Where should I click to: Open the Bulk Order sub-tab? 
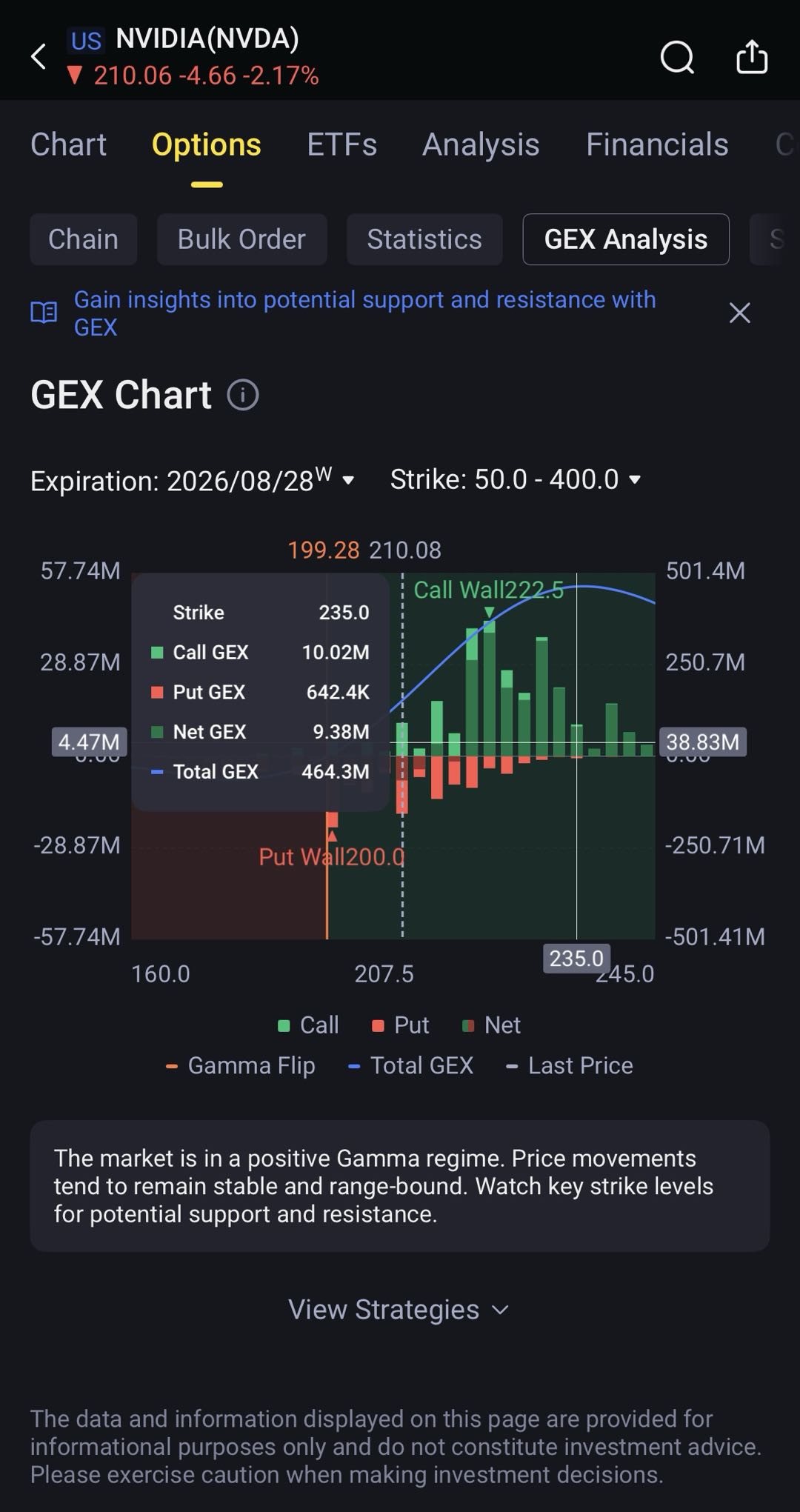pos(241,239)
